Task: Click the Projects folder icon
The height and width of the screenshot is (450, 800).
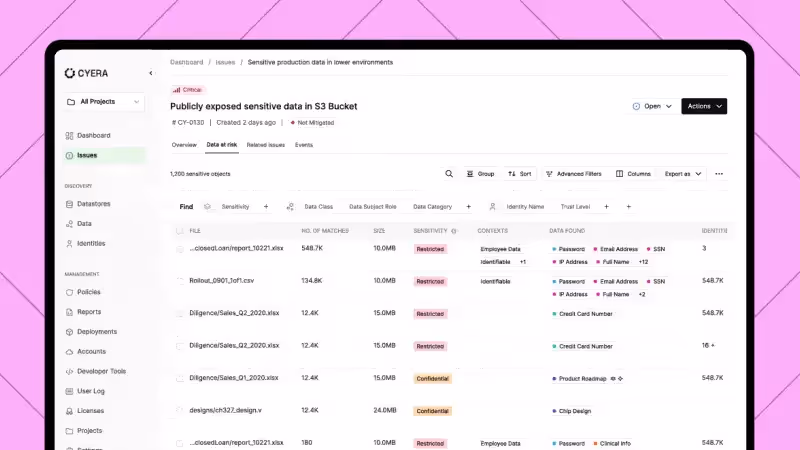Action: [69, 431]
